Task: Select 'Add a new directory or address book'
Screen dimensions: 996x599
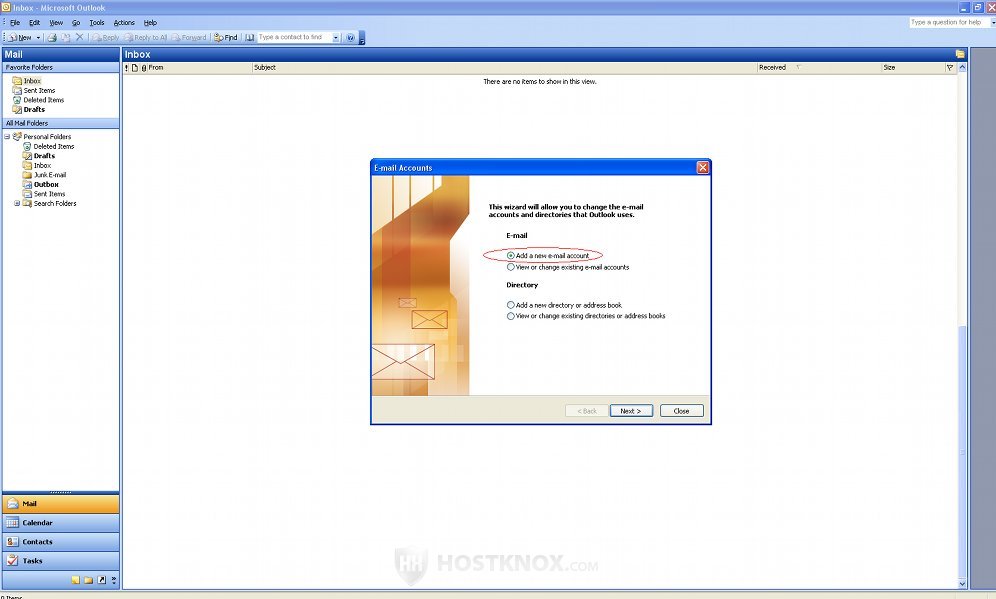Action: tap(511, 305)
